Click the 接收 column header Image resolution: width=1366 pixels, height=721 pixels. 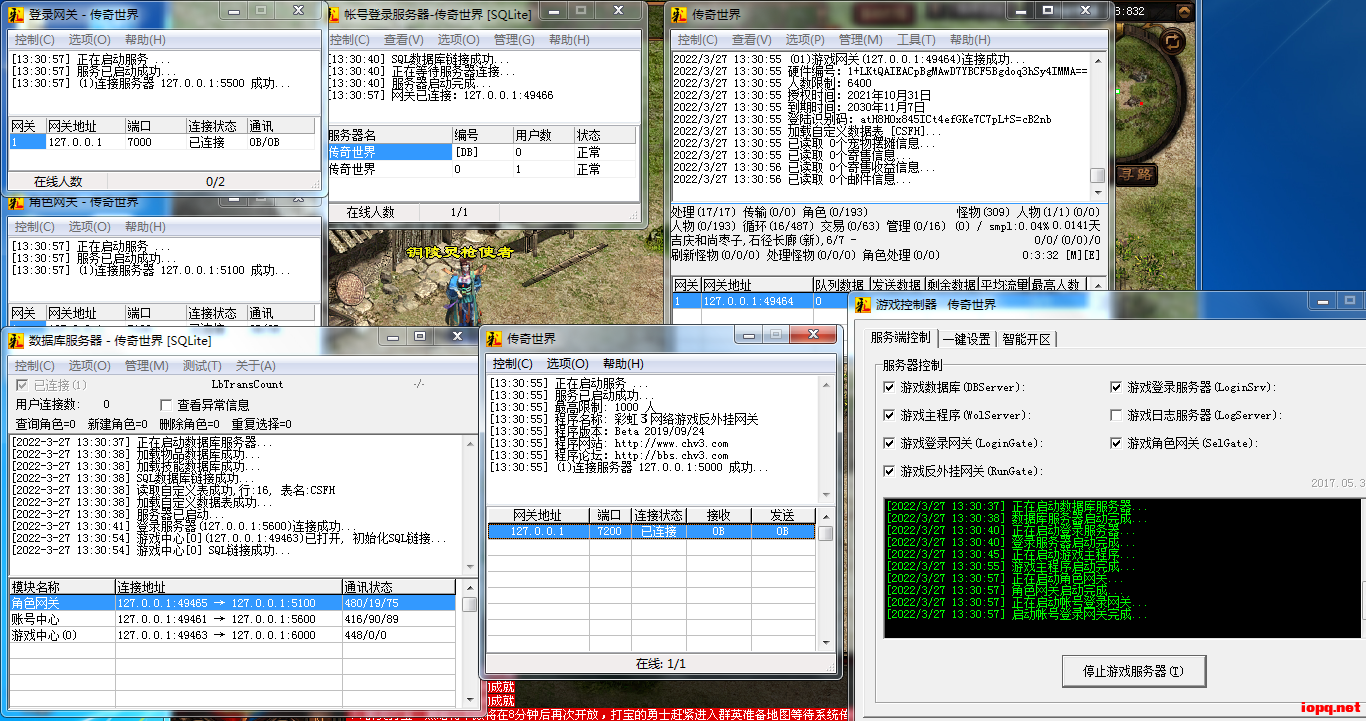pos(718,515)
